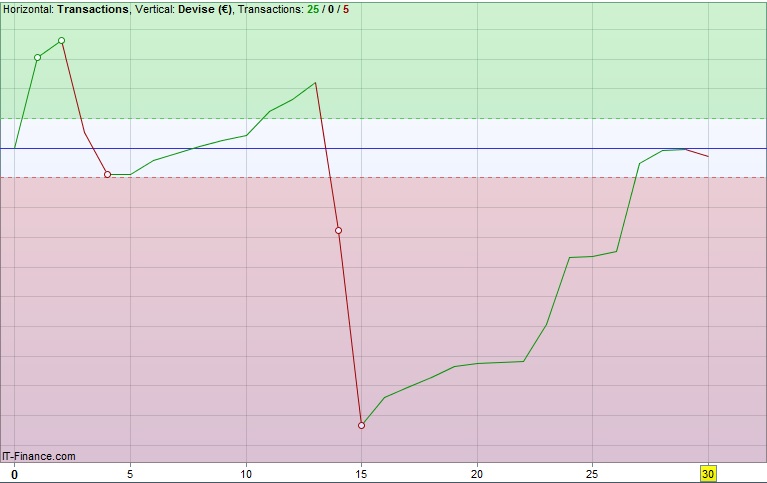Click the IT-Finance.com label

tap(39, 456)
